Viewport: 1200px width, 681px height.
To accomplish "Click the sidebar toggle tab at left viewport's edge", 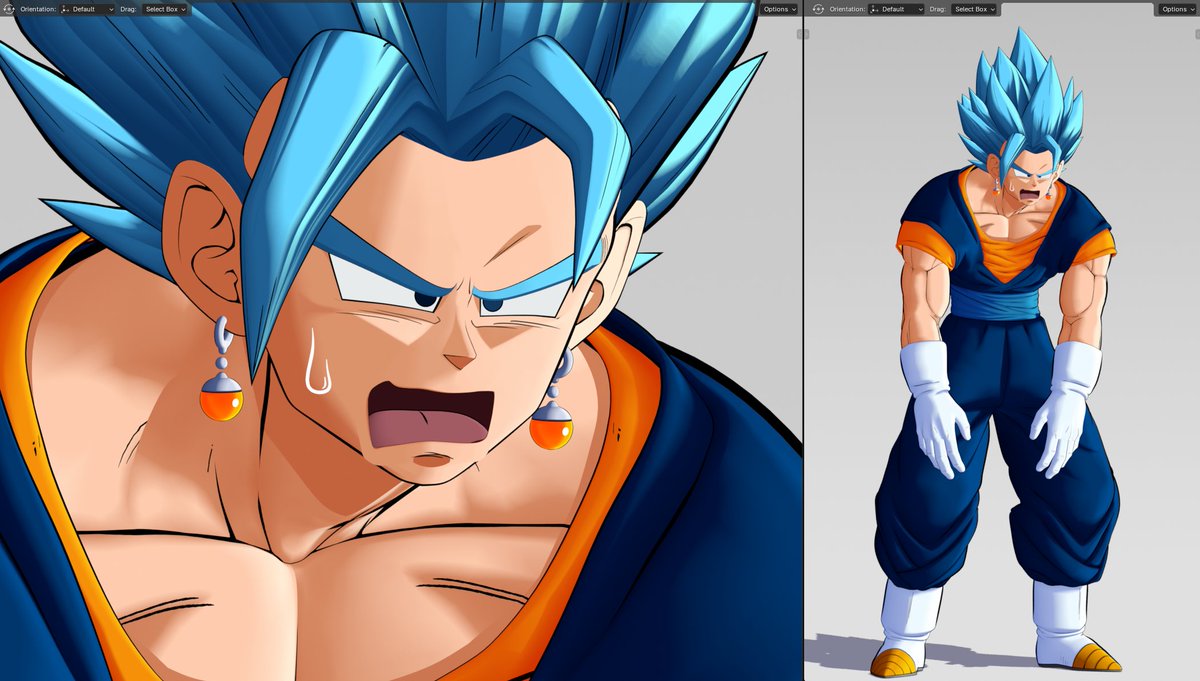I will (x=802, y=34).
